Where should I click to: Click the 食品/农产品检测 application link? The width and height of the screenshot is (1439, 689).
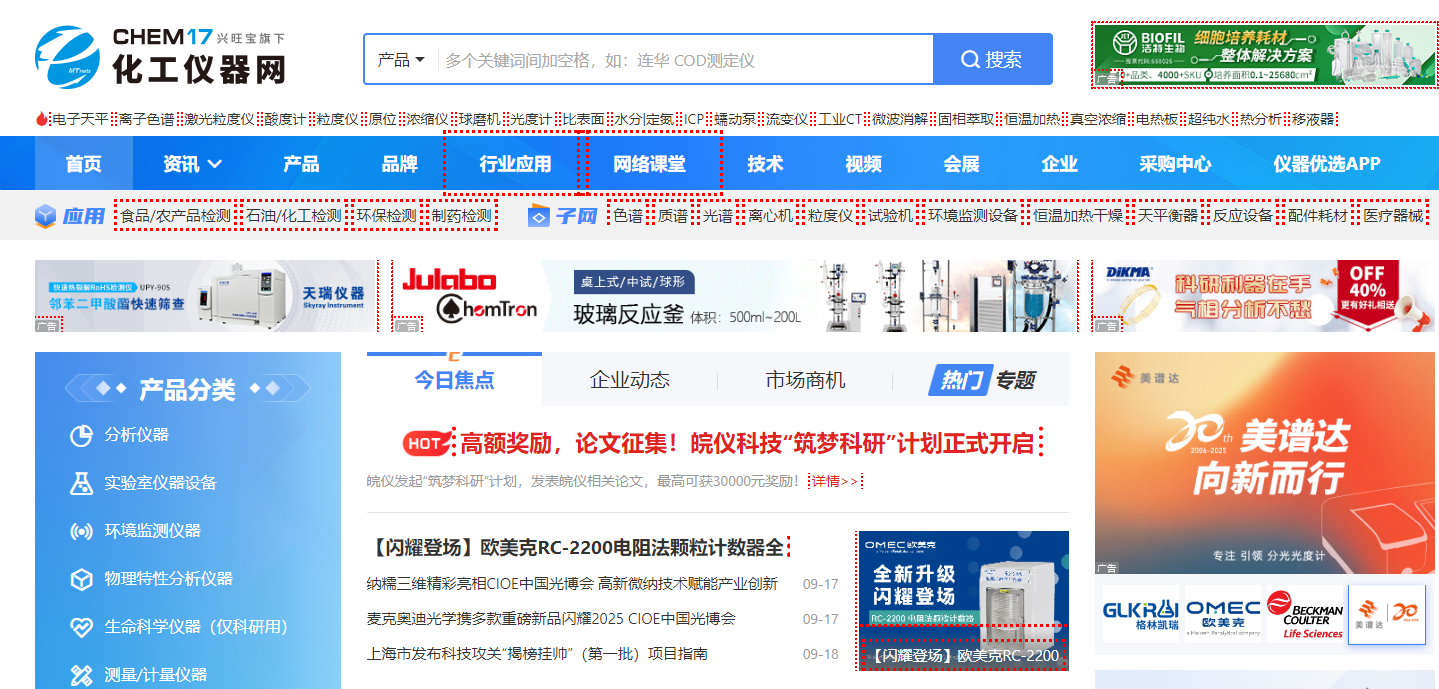(175, 216)
